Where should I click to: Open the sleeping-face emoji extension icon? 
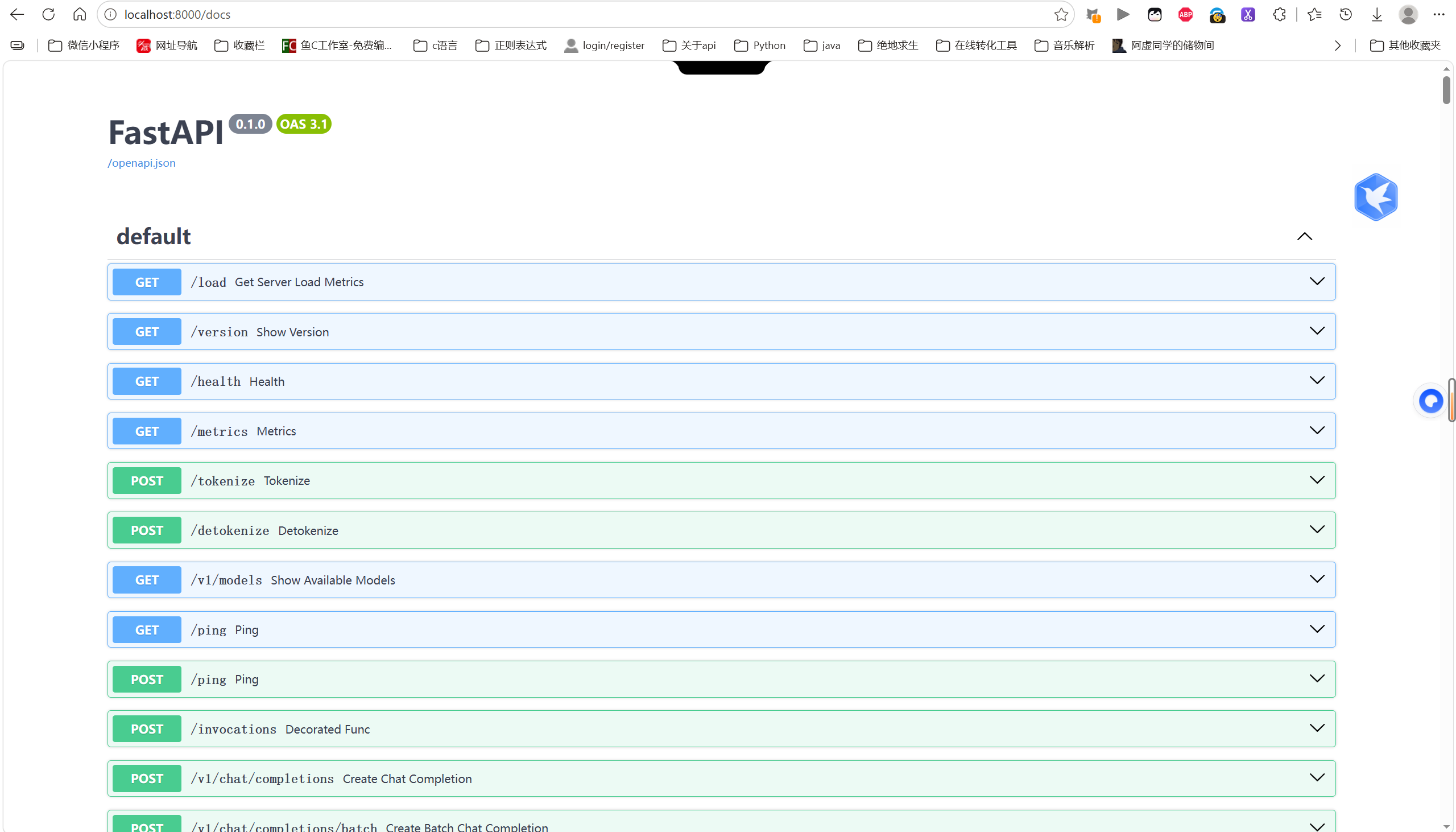[1217, 15]
